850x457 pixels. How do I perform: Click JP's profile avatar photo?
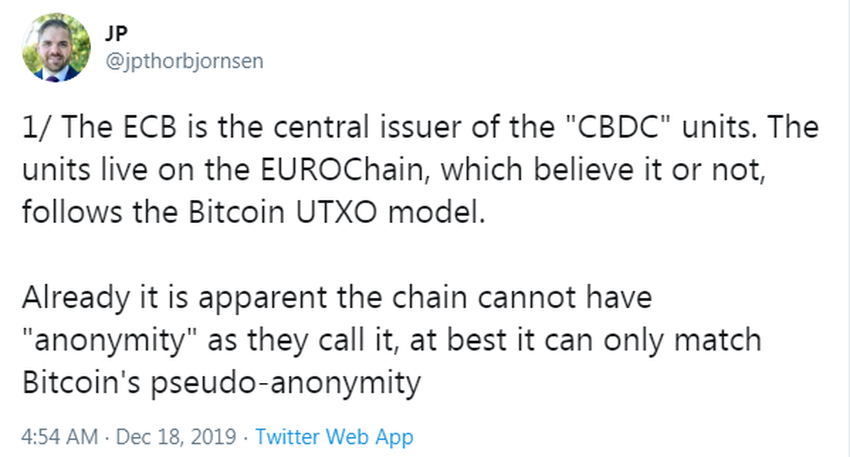[55, 47]
